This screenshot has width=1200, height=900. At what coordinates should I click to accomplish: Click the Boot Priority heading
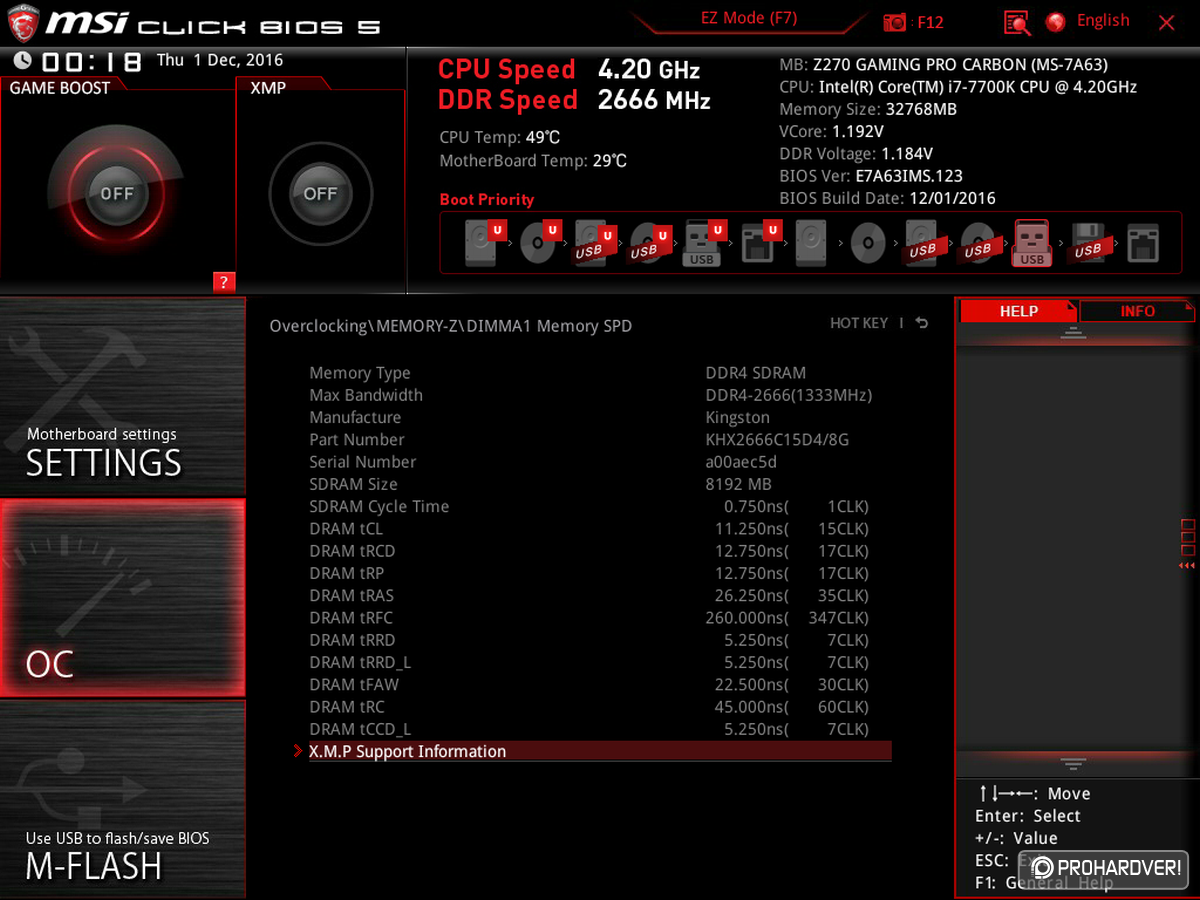pyautogui.click(x=487, y=200)
